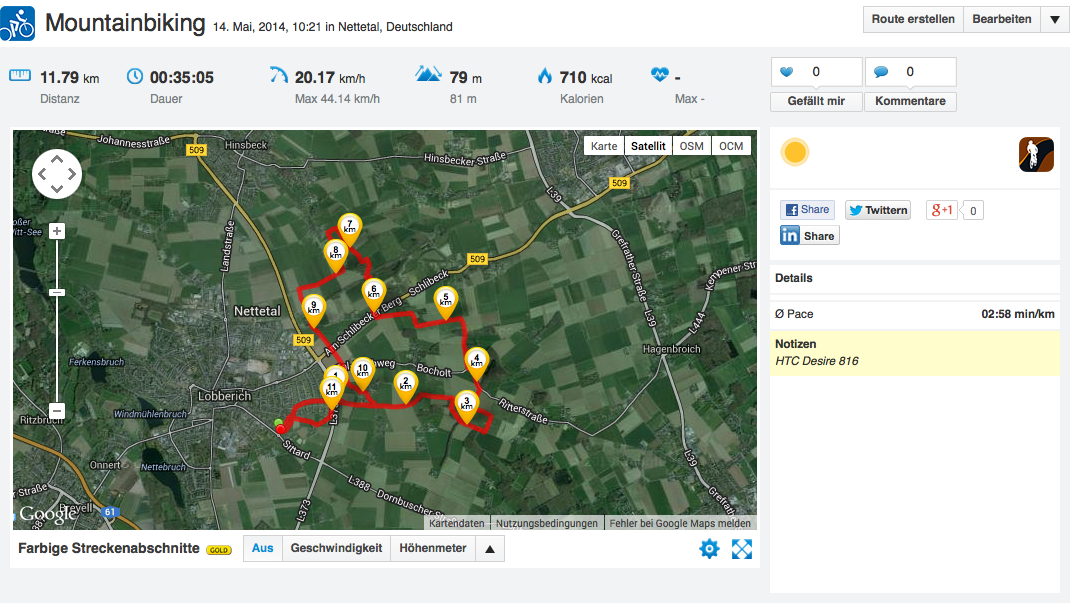Turn colored route sections to Aus
The height and width of the screenshot is (609, 1077).
click(x=262, y=548)
